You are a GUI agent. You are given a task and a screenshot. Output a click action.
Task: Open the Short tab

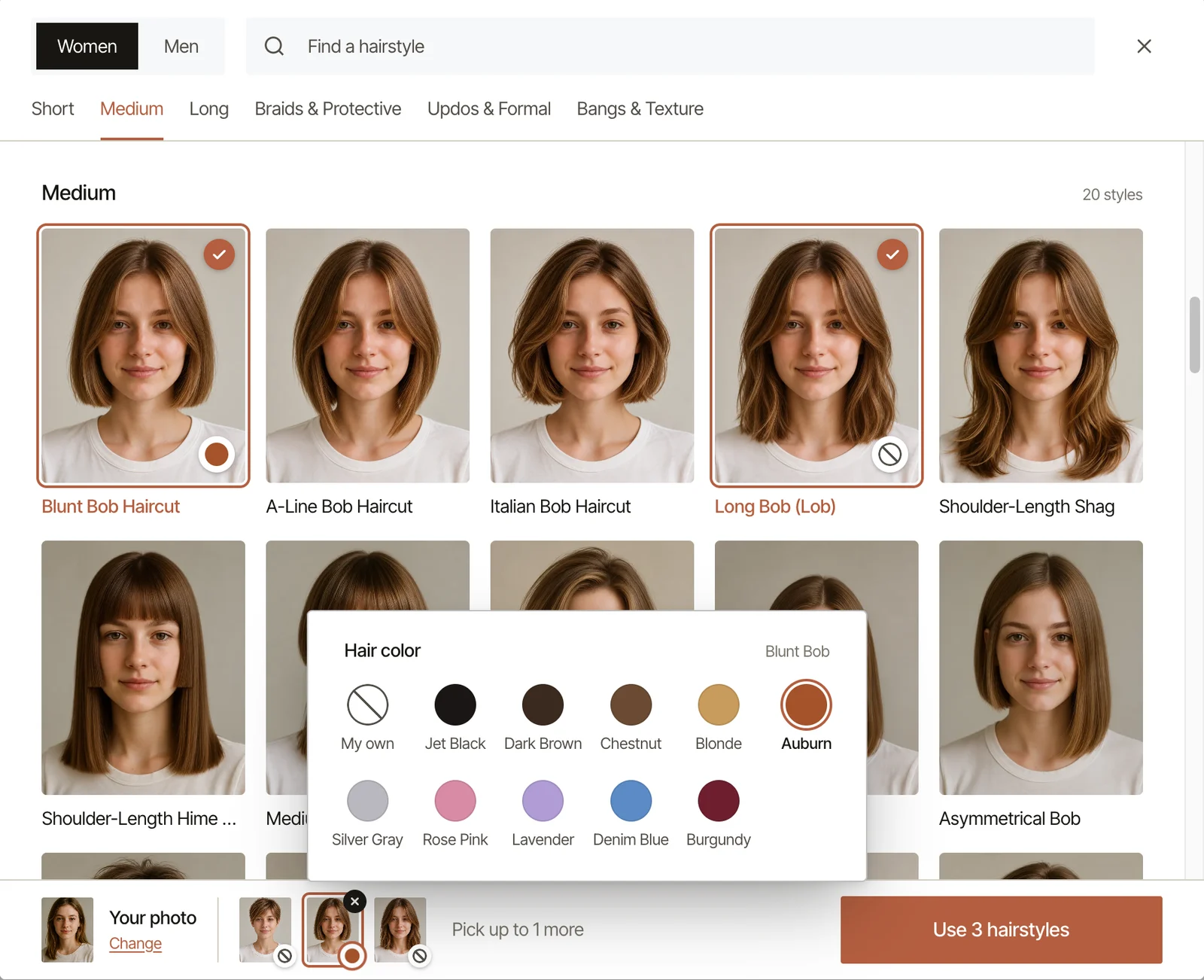tap(53, 109)
